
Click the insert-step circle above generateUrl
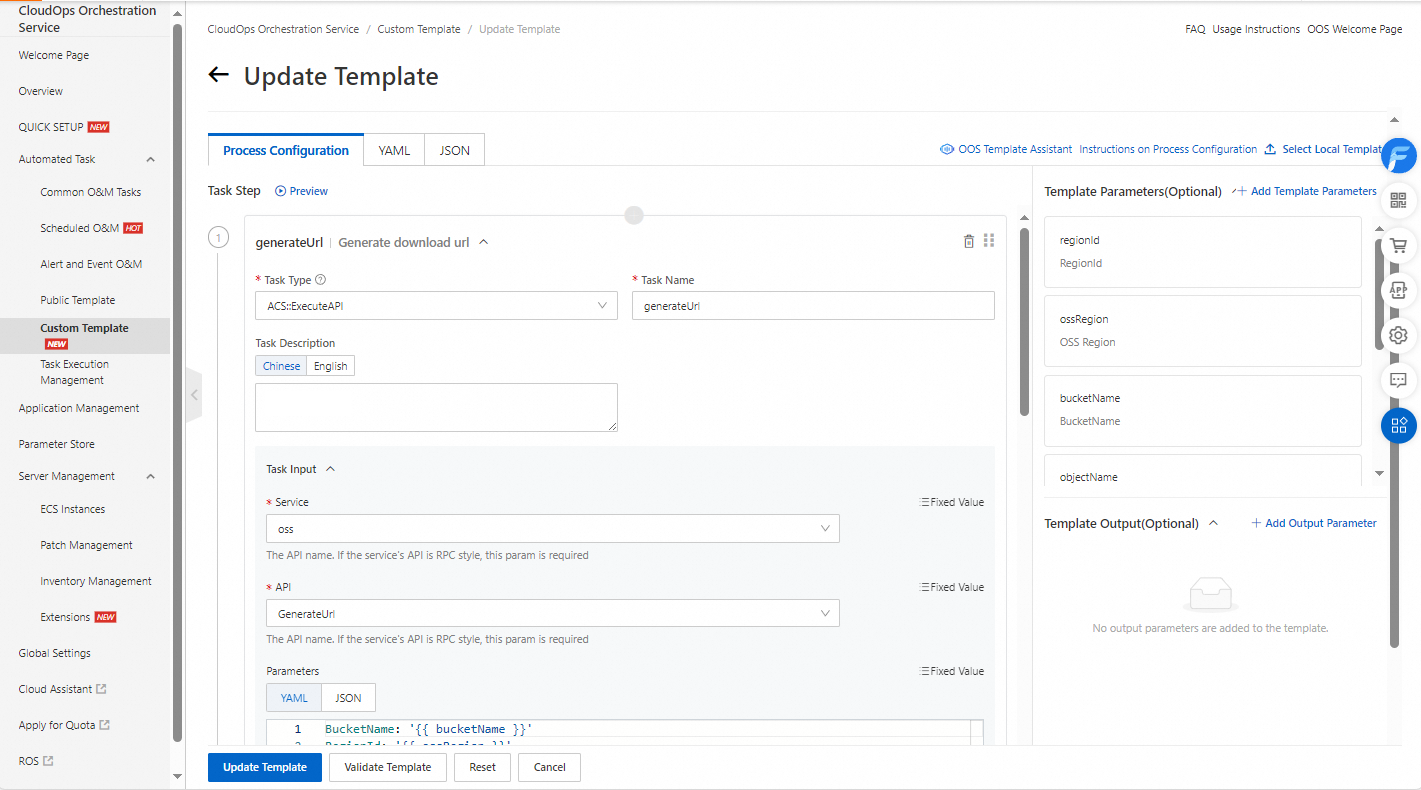[x=634, y=215]
